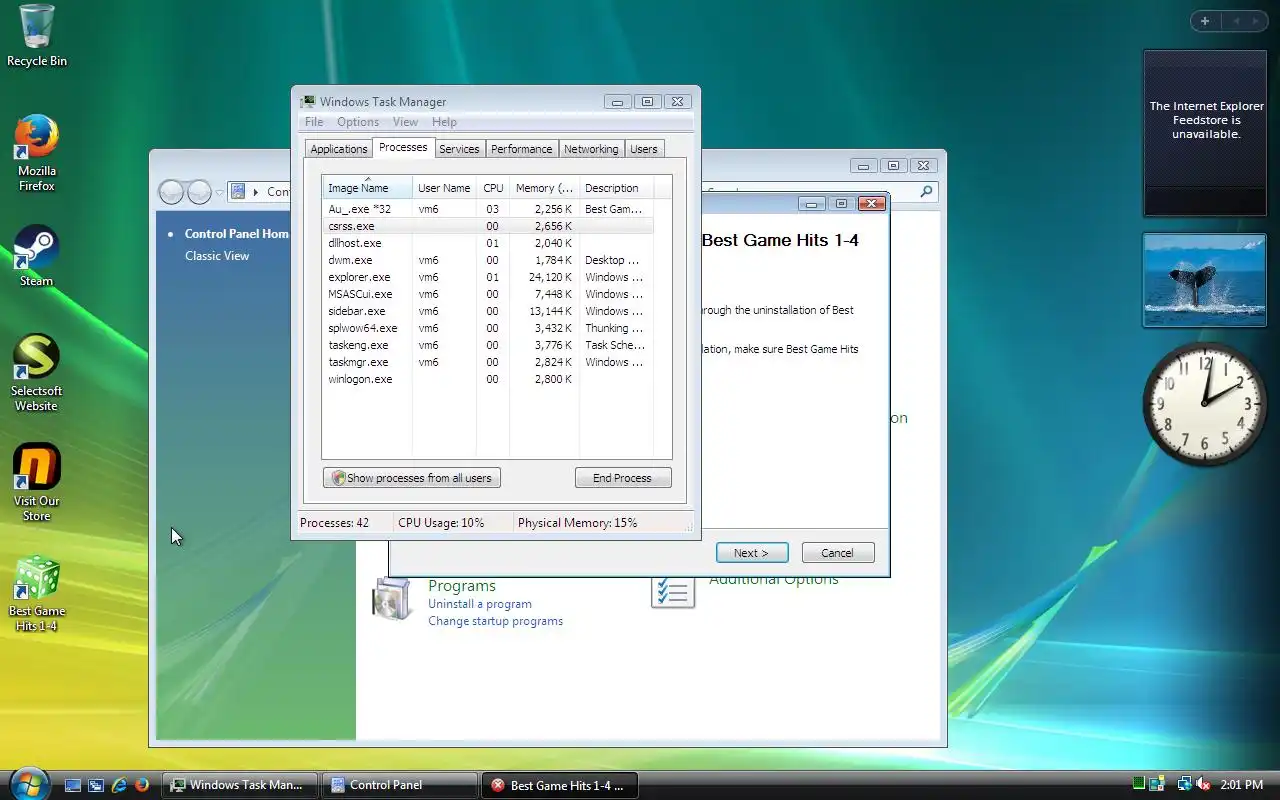Click the Control Panel search magnifier icon
The height and width of the screenshot is (800, 1280).
pyautogui.click(x=927, y=191)
